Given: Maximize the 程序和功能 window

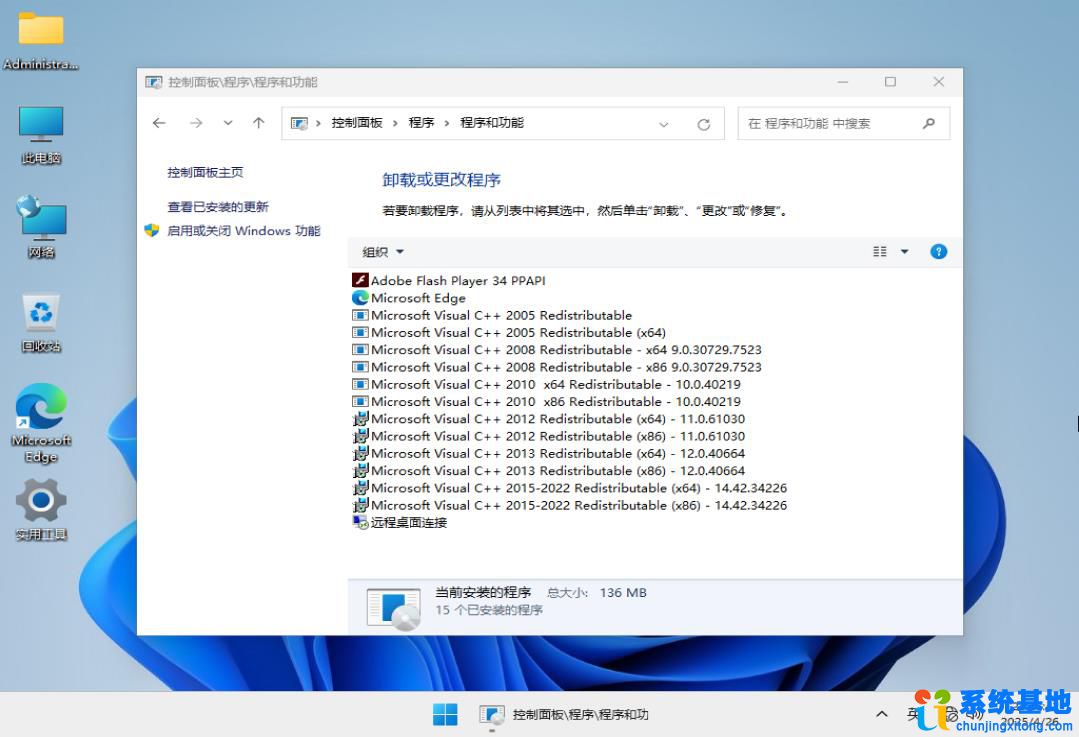Looking at the screenshot, I should pos(890,82).
